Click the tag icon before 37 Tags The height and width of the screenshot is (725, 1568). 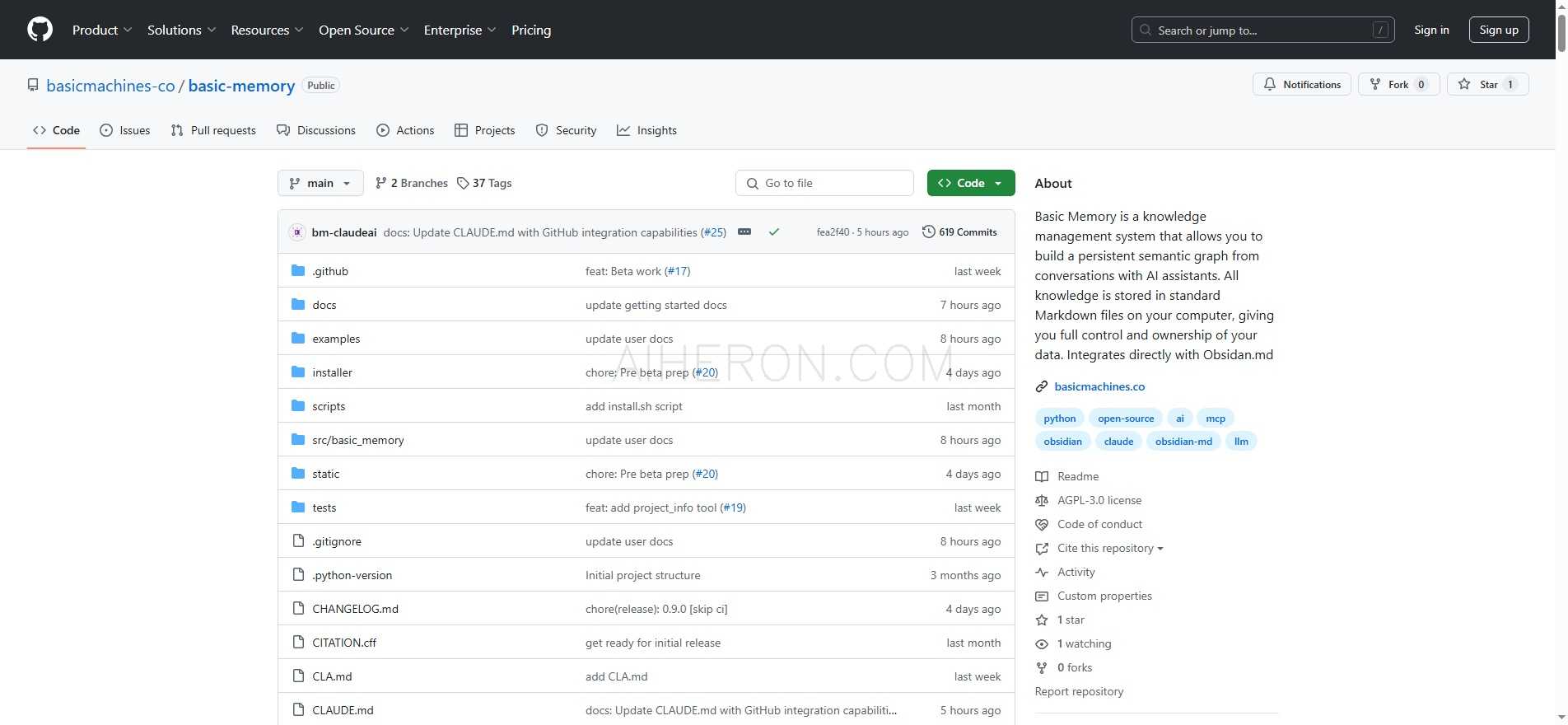click(x=463, y=183)
